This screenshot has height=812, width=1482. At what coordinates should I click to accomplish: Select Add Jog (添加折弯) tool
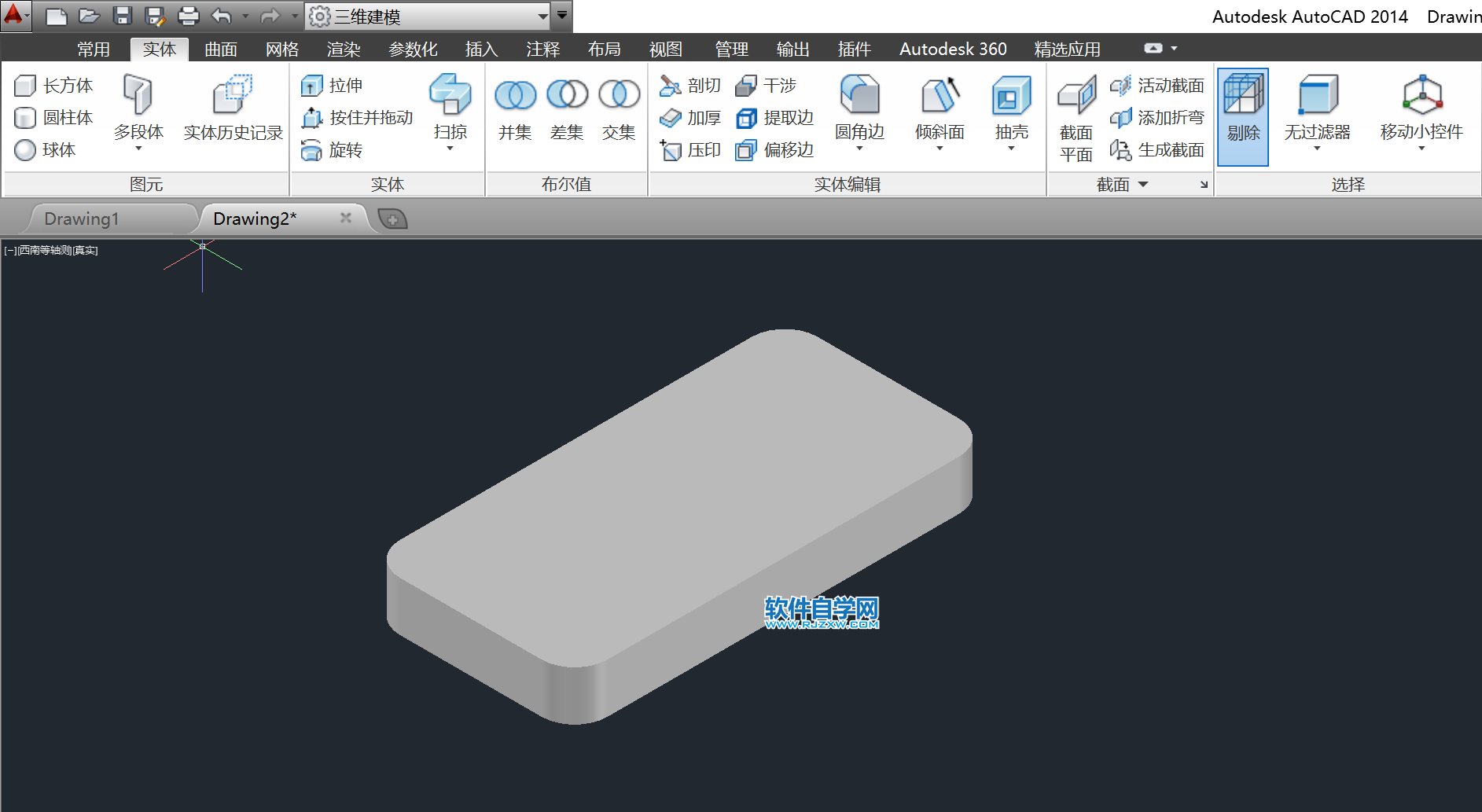coord(1157,117)
